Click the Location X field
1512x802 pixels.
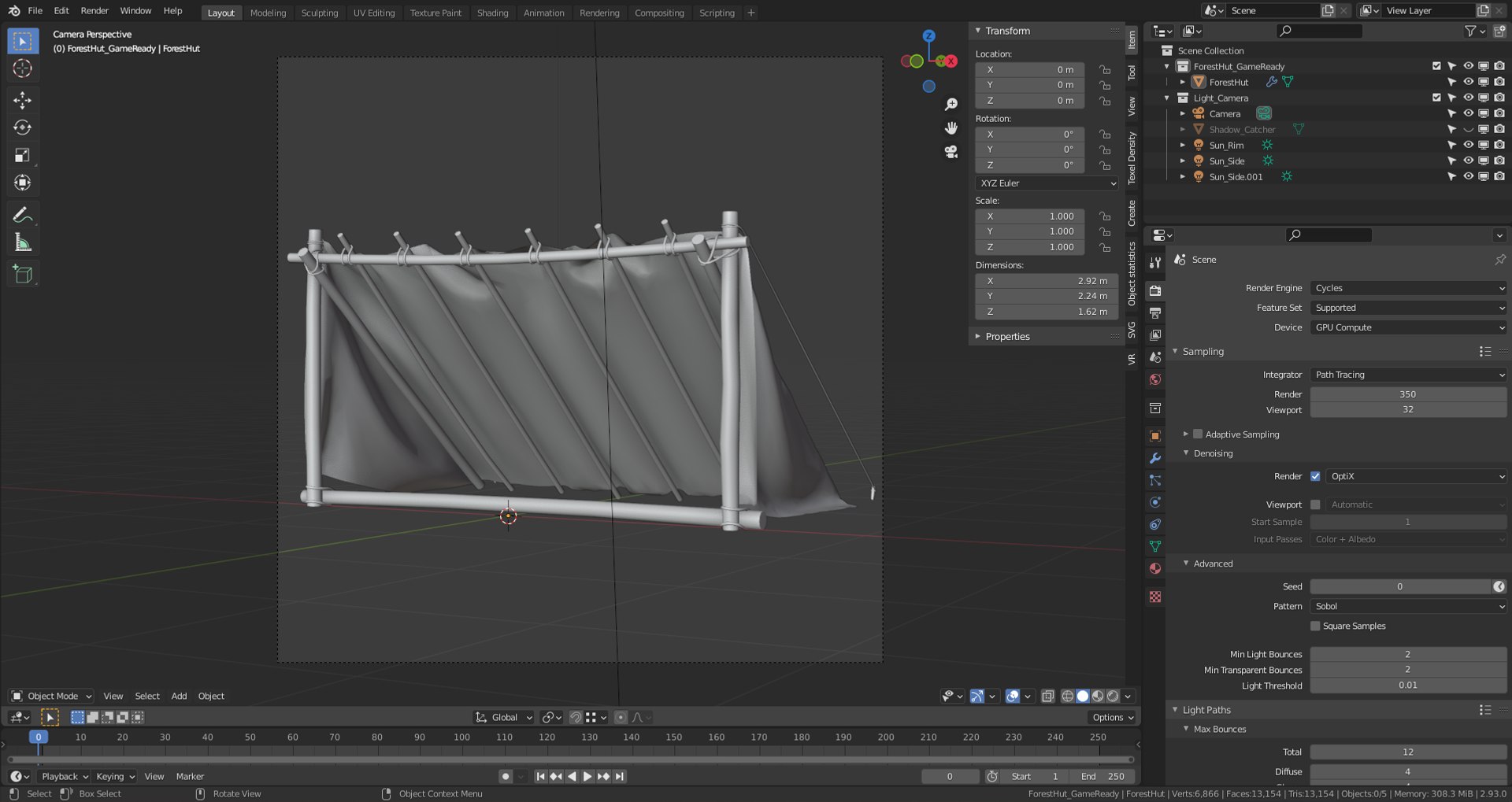point(1030,69)
